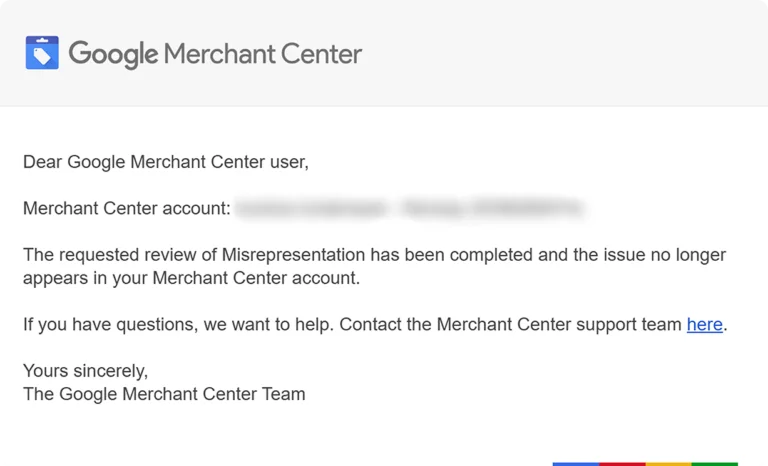Click the yellow color bar in the footer

(668, 463)
